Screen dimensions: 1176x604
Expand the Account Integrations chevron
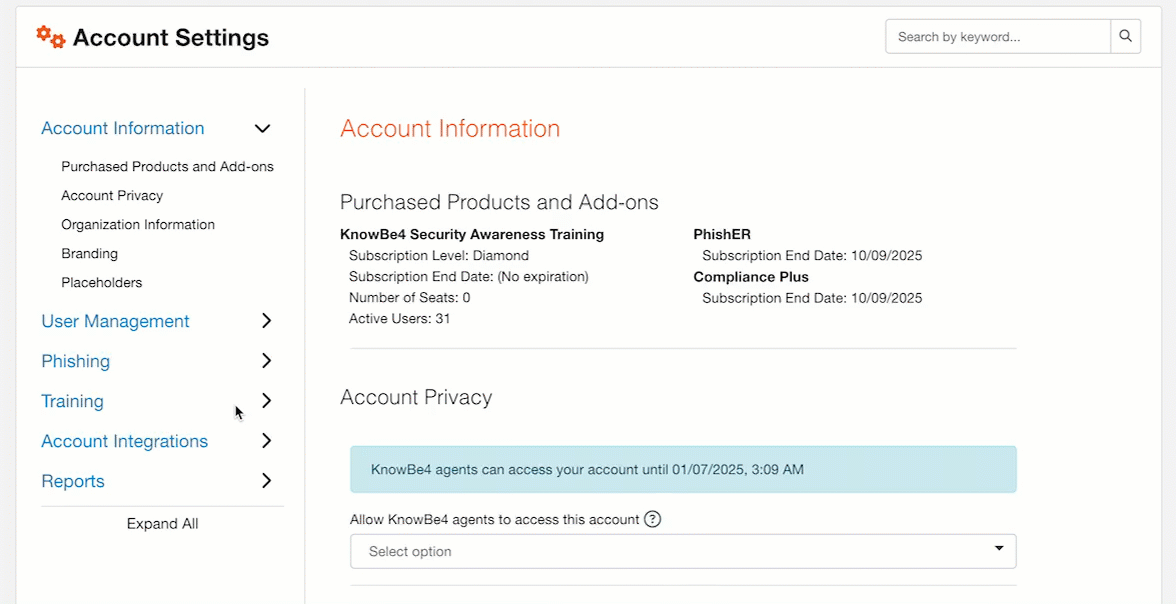point(266,441)
